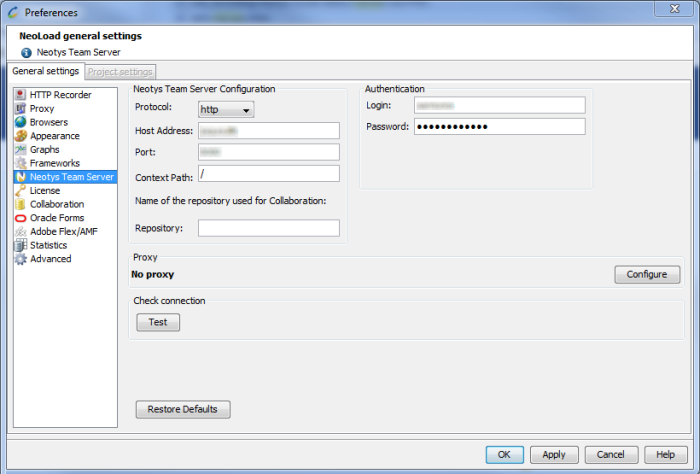Focus the Context Path input field
This screenshot has height=474, width=700.
(268, 174)
